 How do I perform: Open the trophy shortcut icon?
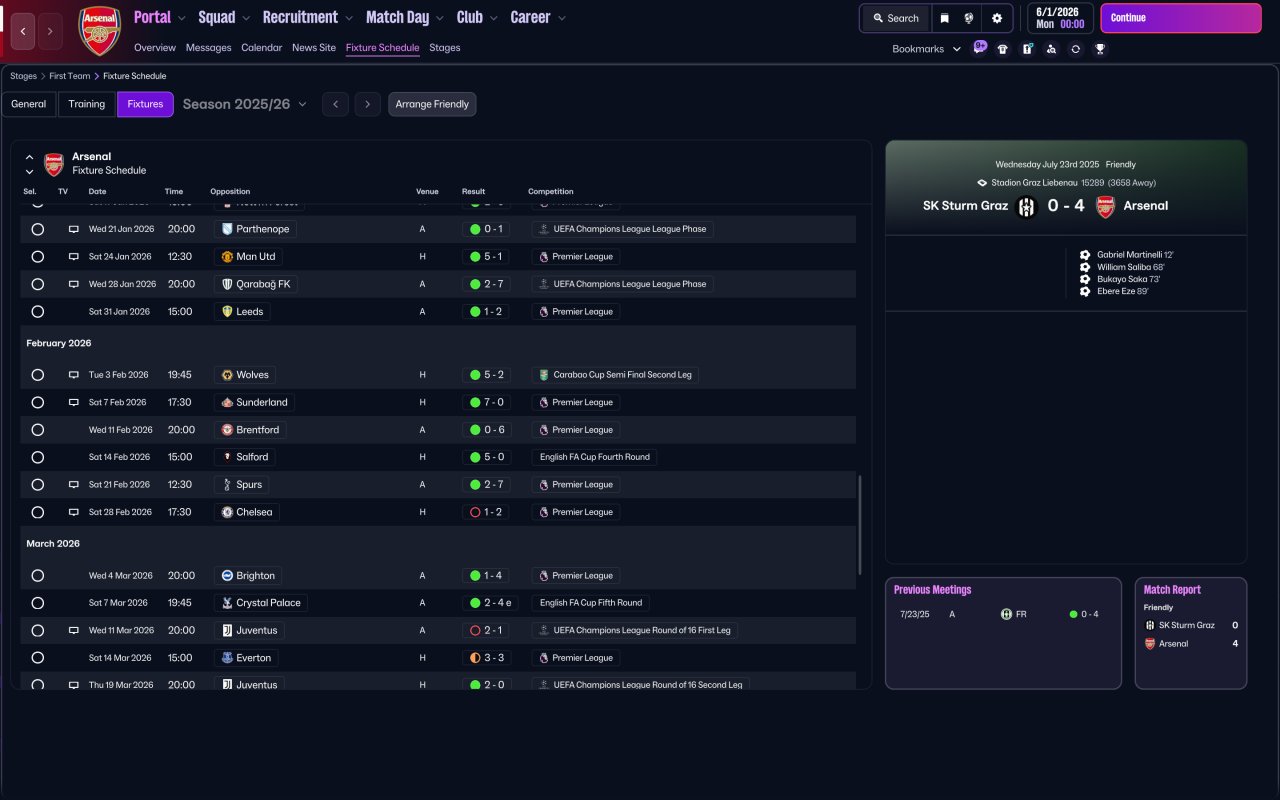[x=1100, y=49]
